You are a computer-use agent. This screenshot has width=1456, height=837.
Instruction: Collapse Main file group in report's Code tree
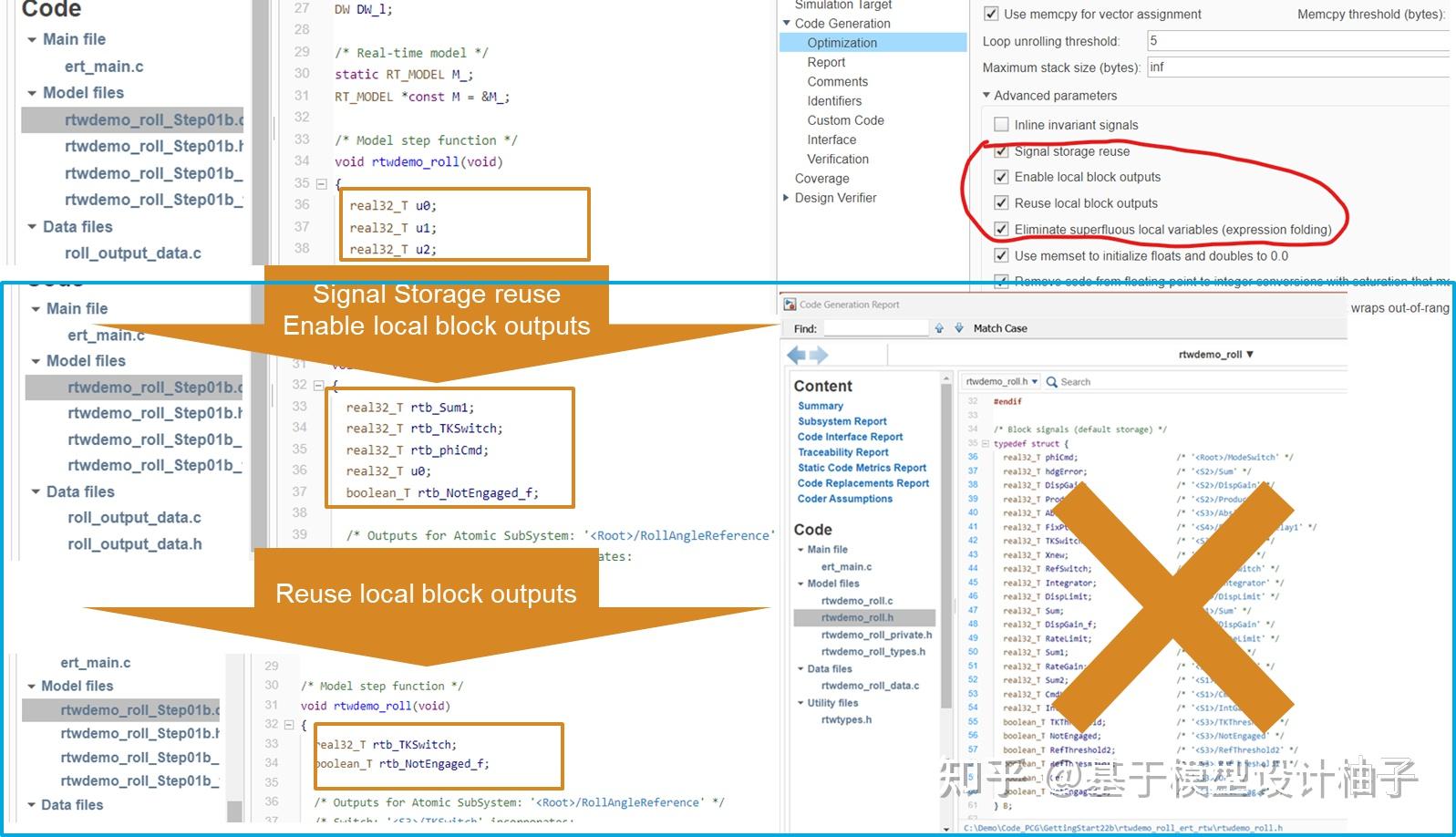coord(800,550)
